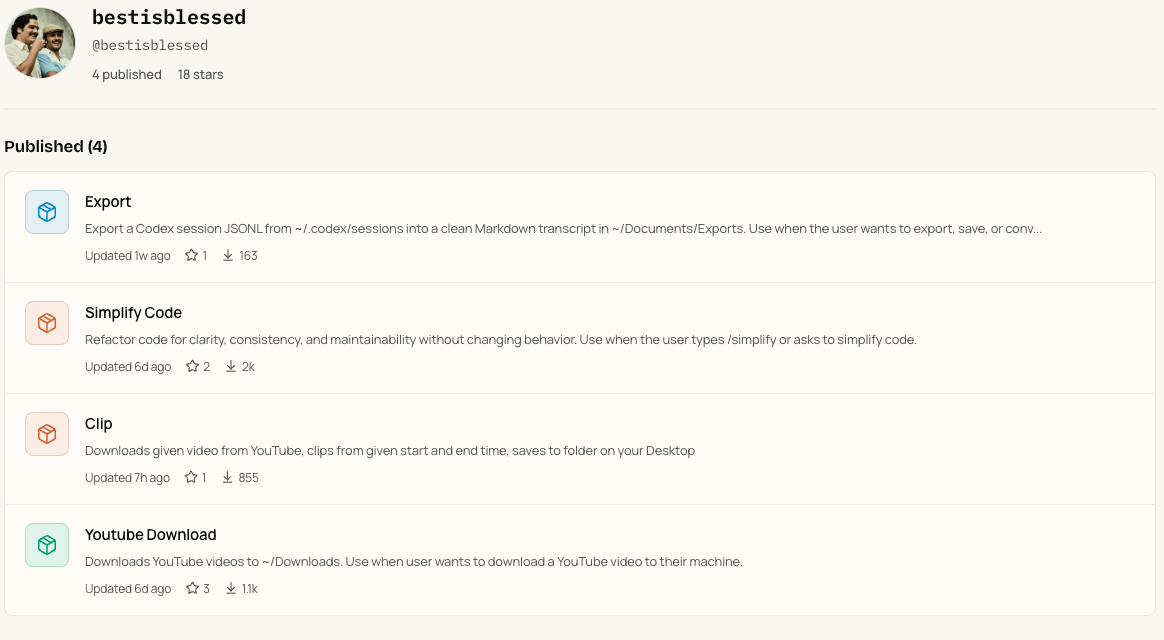The height and width of the screenshot is (640, 1164).
Task: Click "Updated 6d ago" in the Youtube Download row
Action: click(x=128, y=588)
